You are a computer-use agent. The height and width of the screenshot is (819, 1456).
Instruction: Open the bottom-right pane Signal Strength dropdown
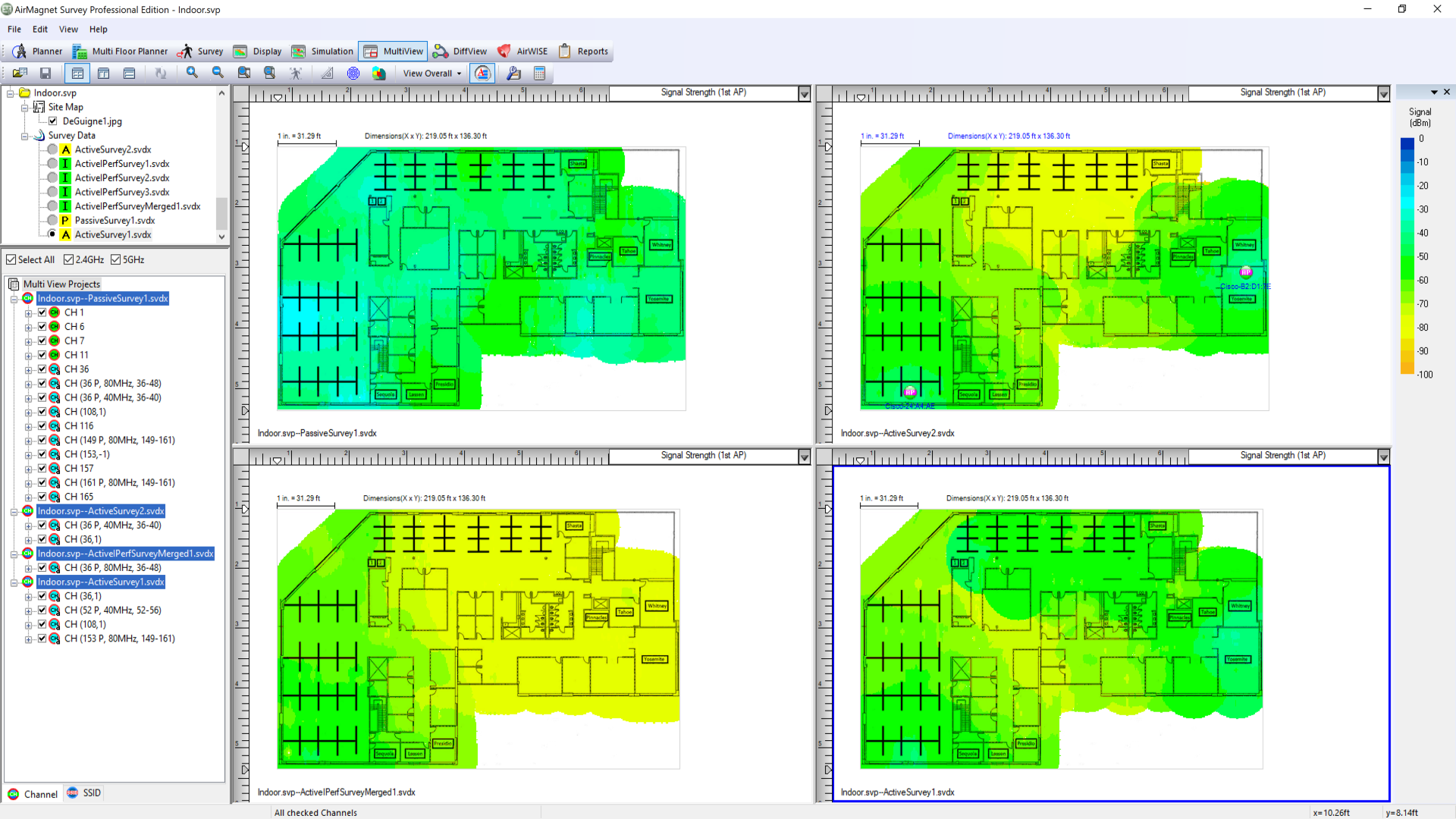tap(1384, 457)
